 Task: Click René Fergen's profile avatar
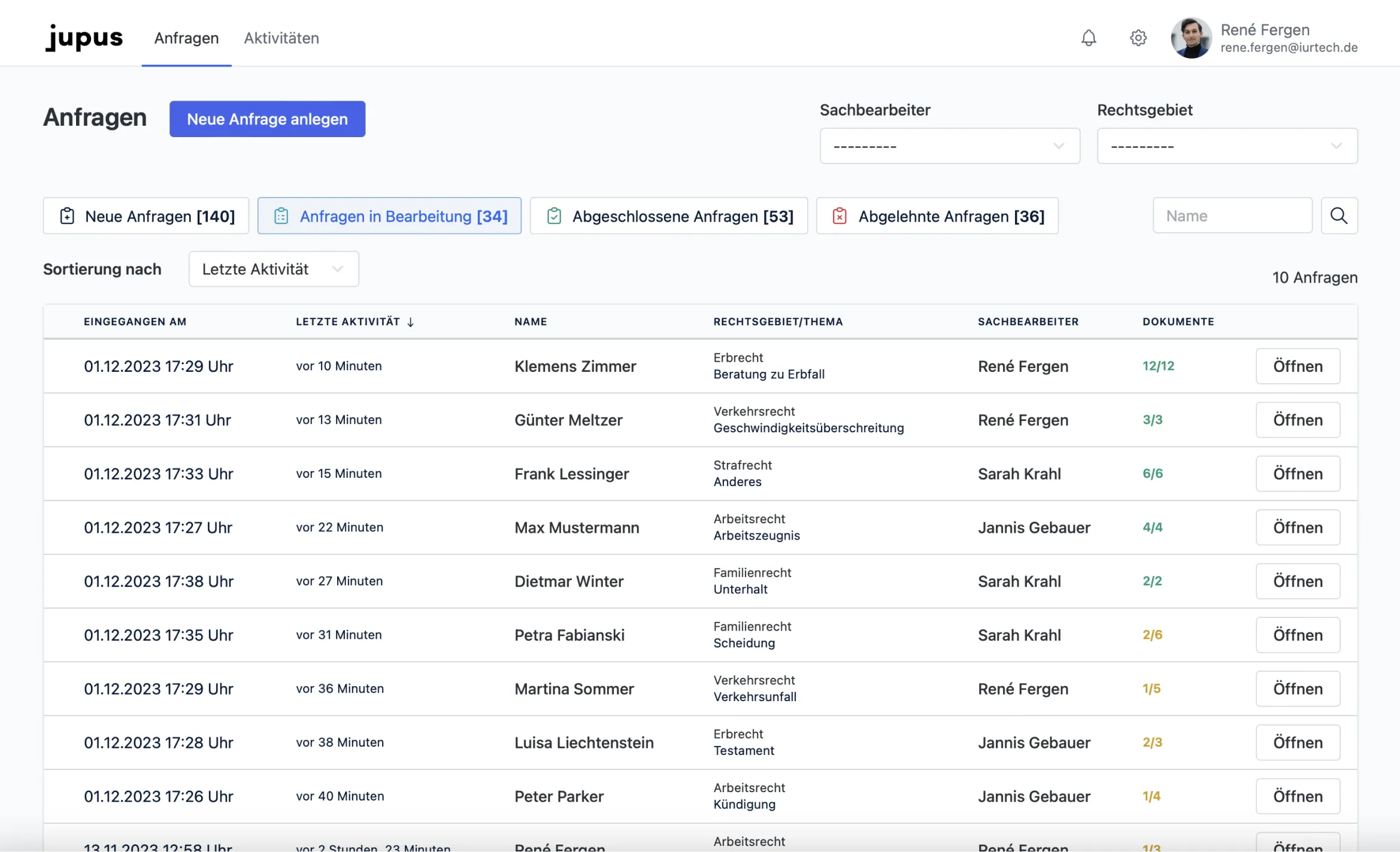click(x=1190, y=38)
